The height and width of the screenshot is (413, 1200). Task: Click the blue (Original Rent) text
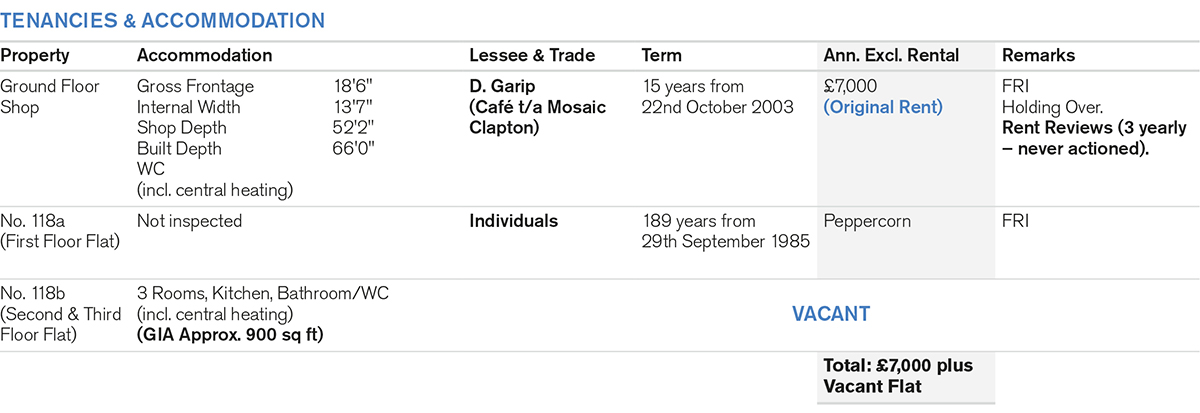pos(882,107)
